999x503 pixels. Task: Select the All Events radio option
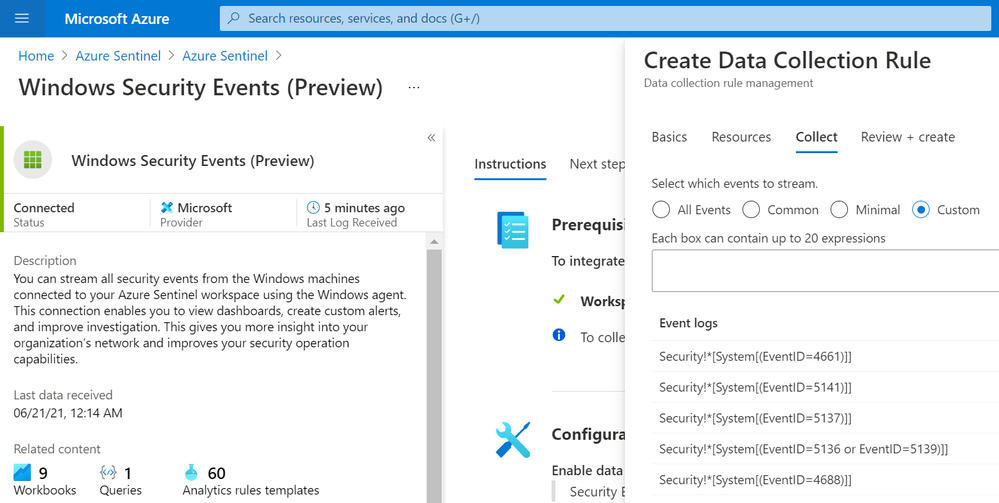(661, 210)
